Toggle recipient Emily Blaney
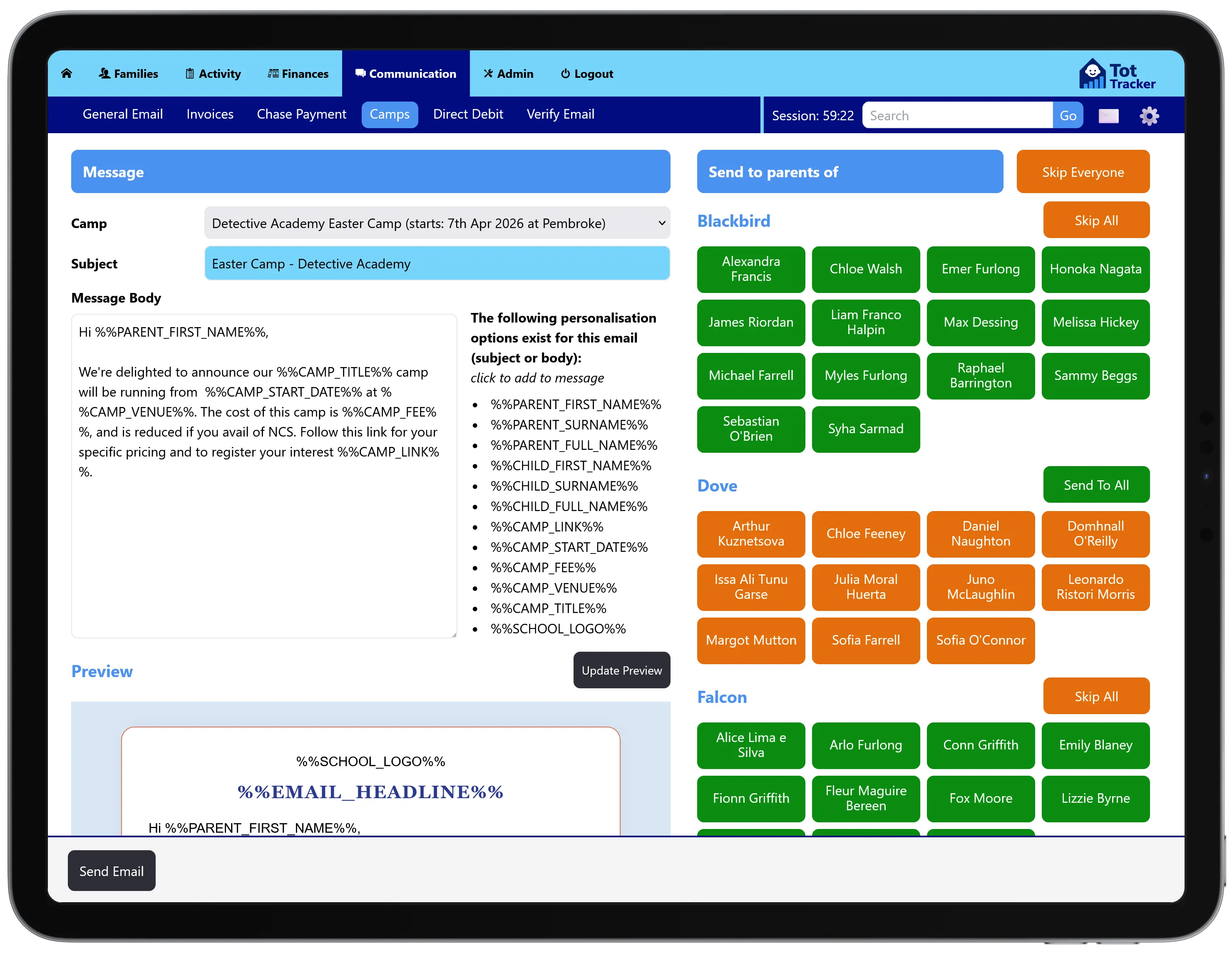The width and height of the screenshot is (1232, 953). coord(1095,745)
